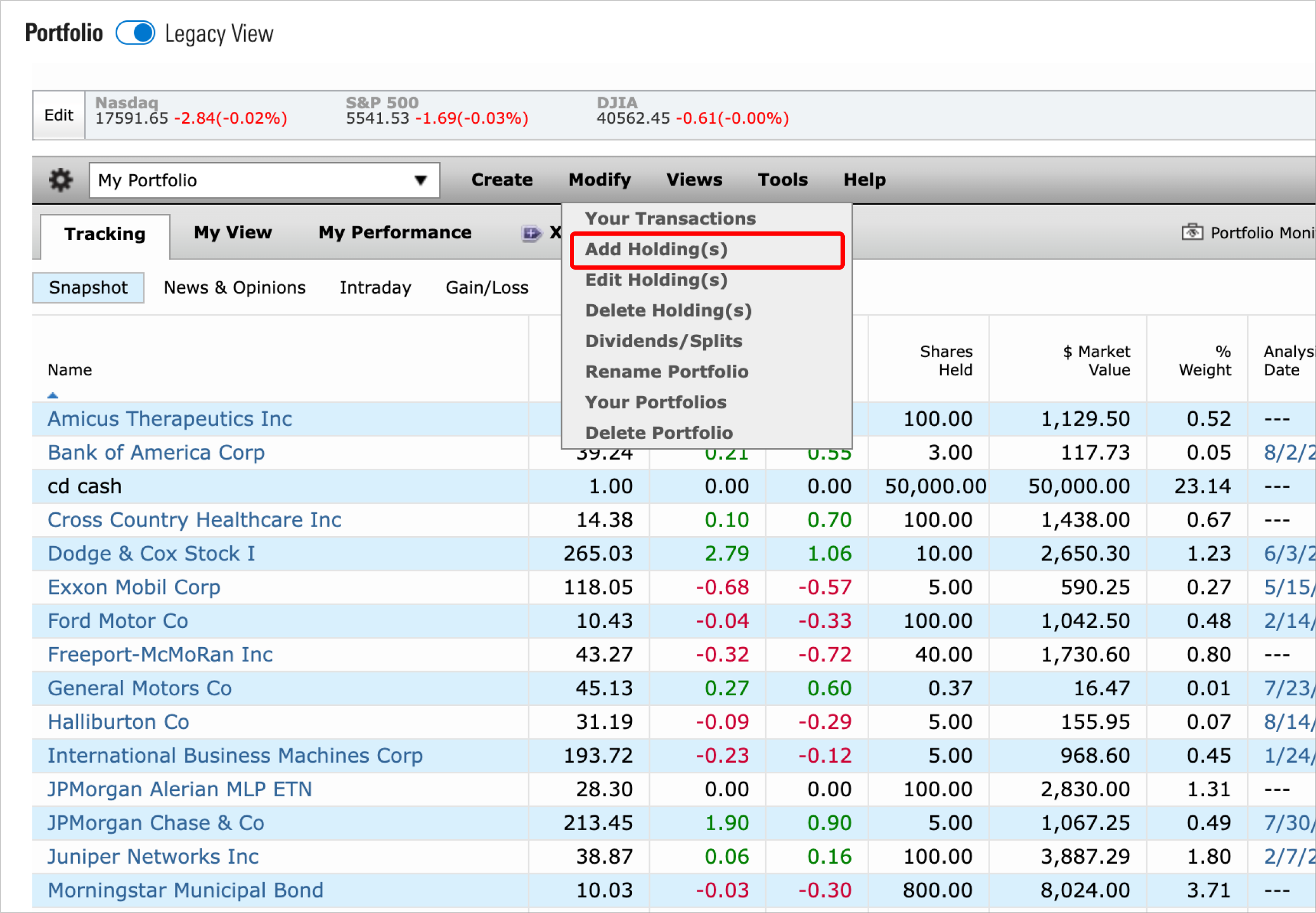
Task: Click the Analysis Date column header
Action: (1289, 361)
